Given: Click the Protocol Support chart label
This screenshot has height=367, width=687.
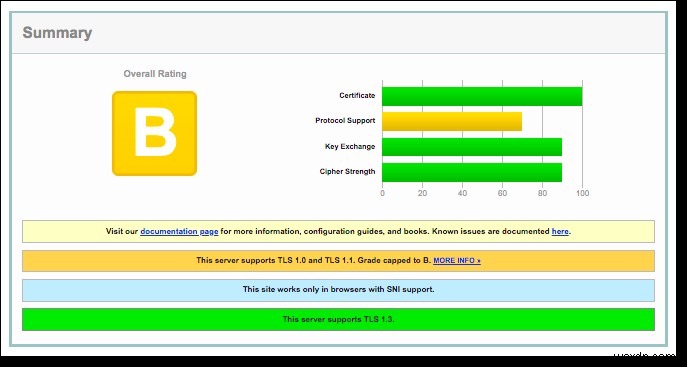Looking at the screenshot, I should click(345, 121).
